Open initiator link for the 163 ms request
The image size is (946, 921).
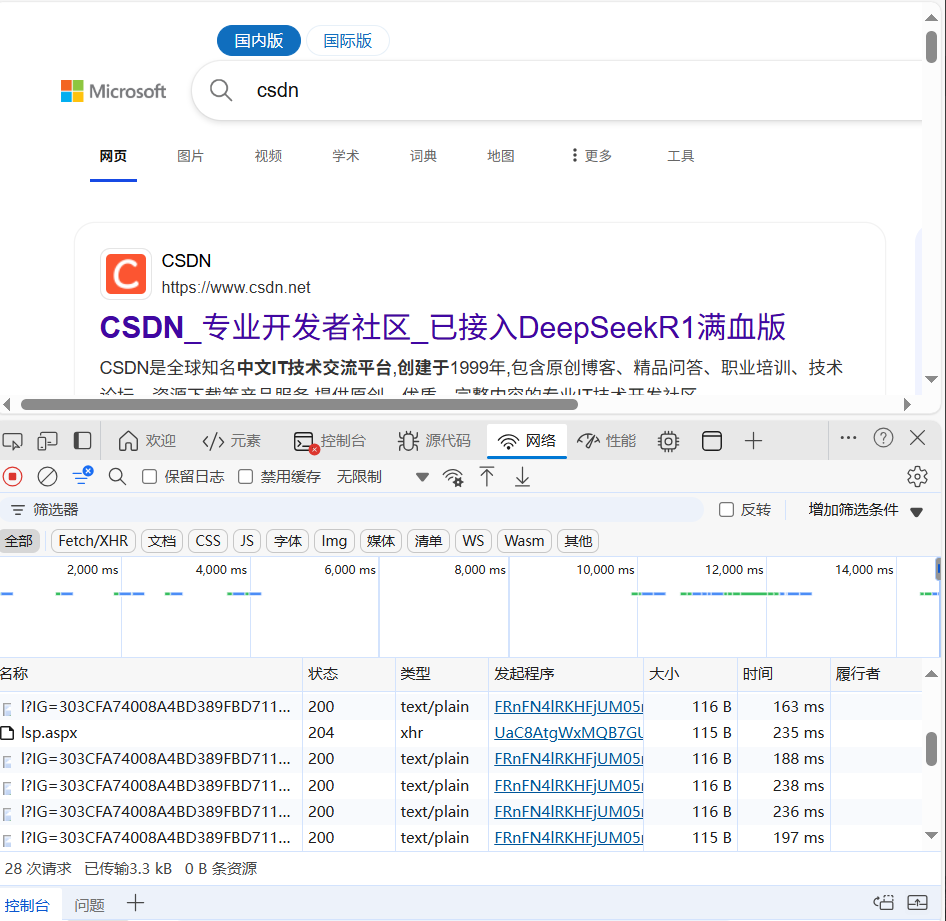(x=568, y=707)
